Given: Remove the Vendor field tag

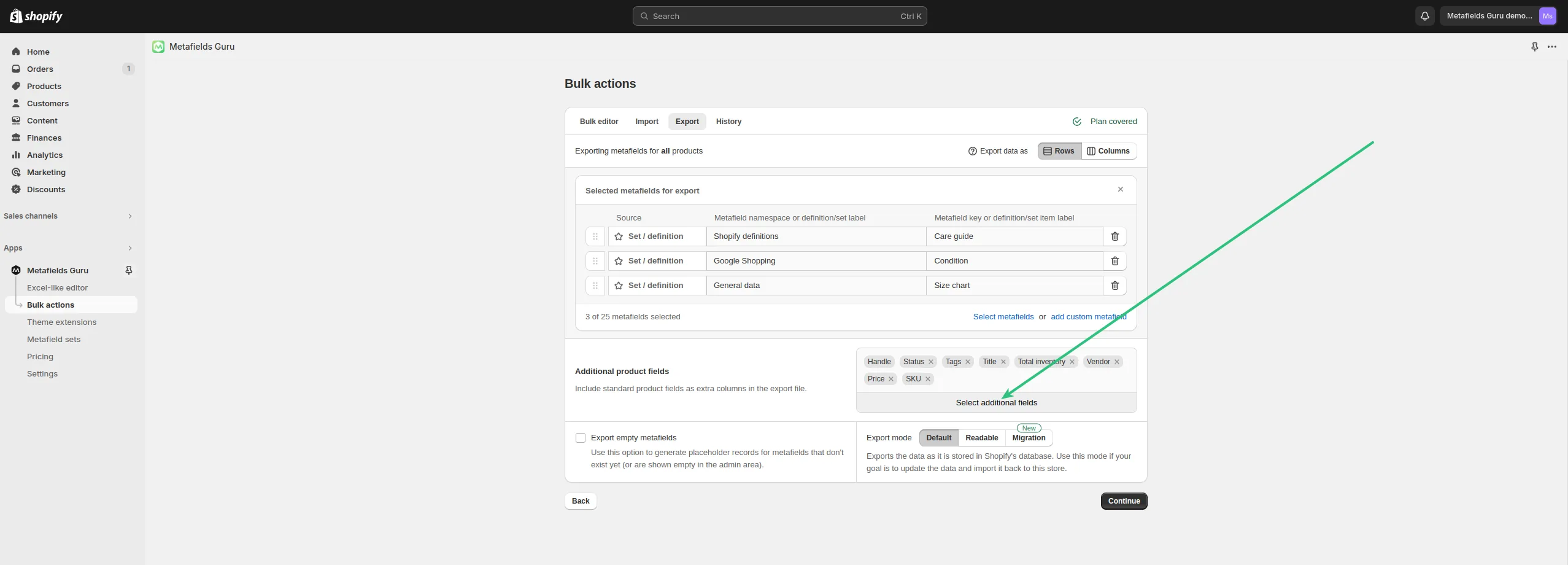Looking at the screenshot, I should (x=1117, y=362).
